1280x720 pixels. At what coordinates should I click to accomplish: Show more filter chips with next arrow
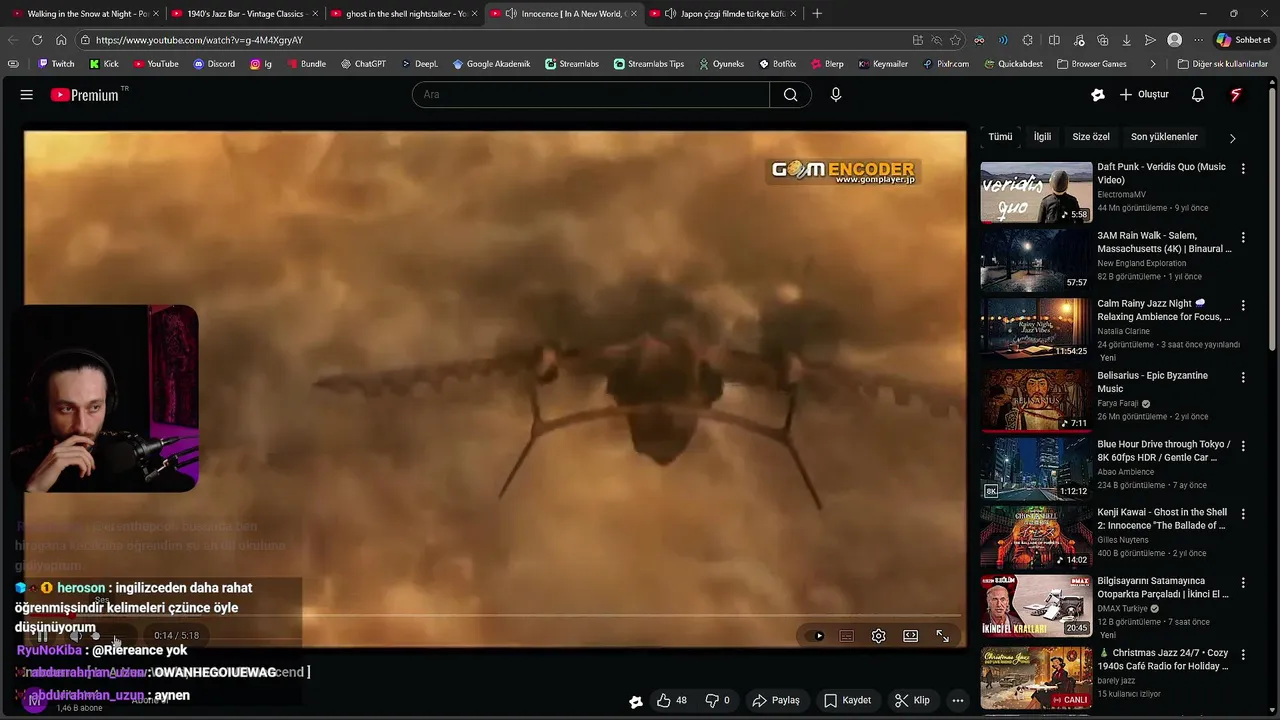1232,138
